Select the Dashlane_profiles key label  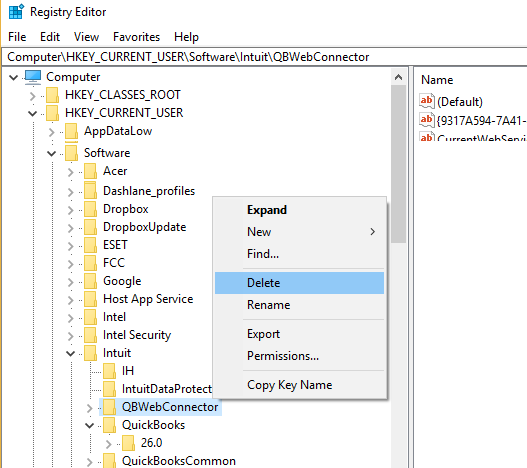149,191
